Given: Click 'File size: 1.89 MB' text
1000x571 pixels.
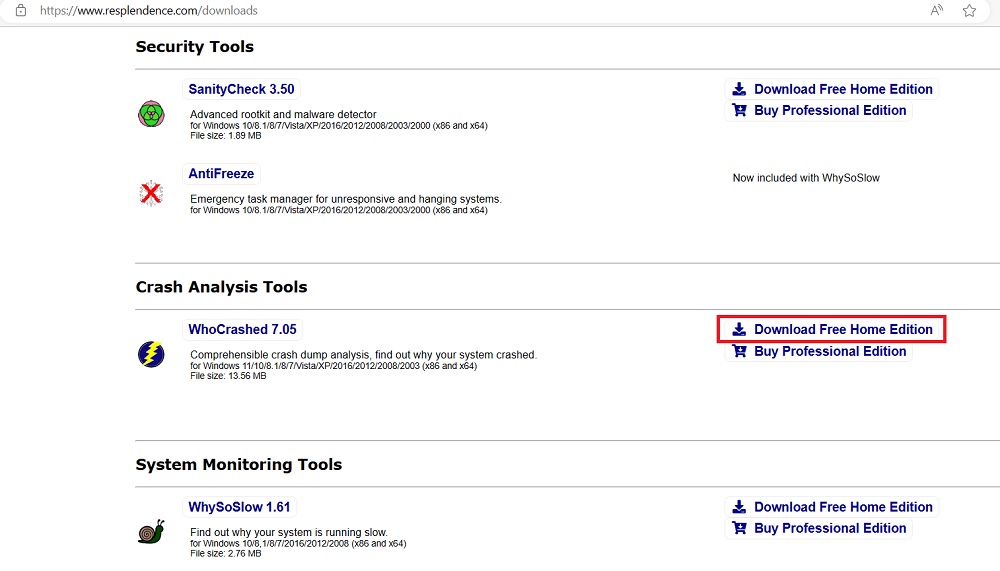Looking at the screenshot, I should click(x=226, y=135).
